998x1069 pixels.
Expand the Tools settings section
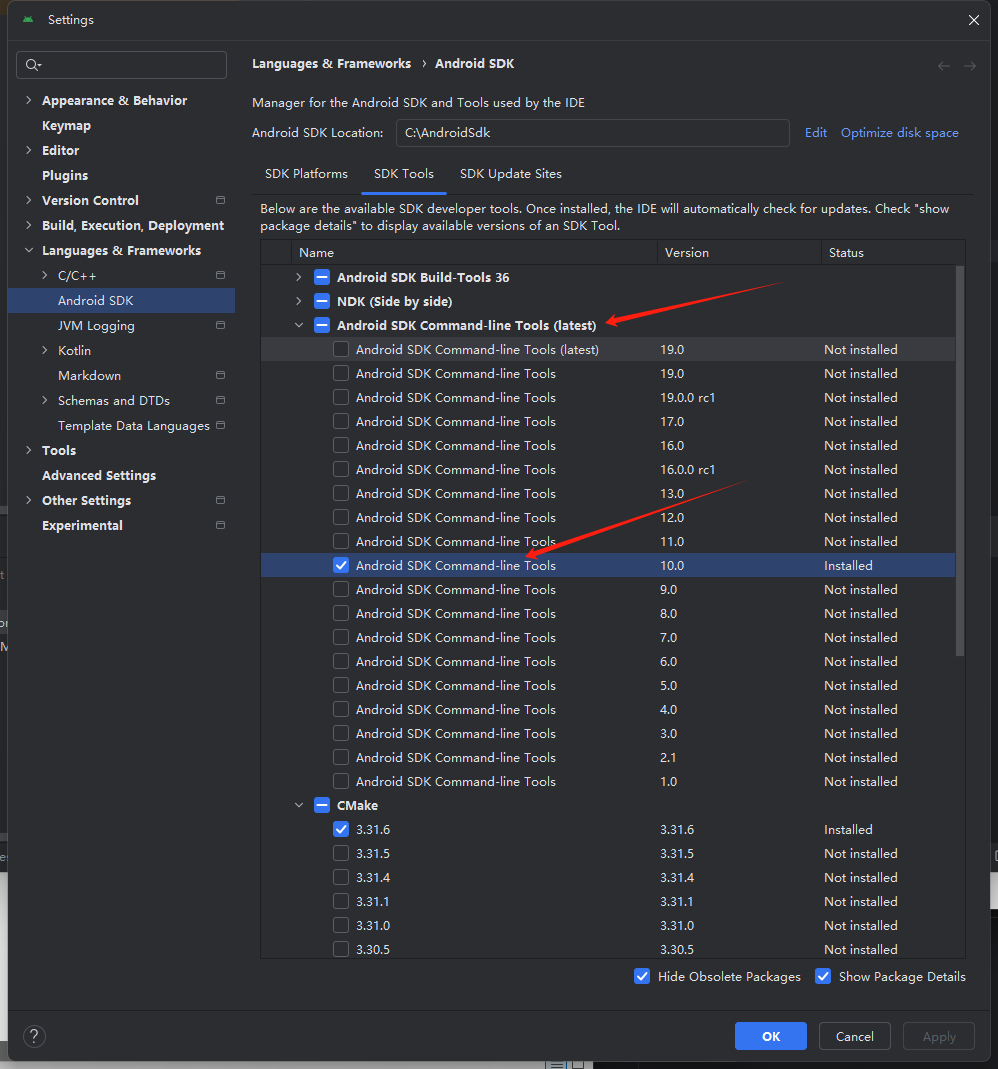pos(29,451)
